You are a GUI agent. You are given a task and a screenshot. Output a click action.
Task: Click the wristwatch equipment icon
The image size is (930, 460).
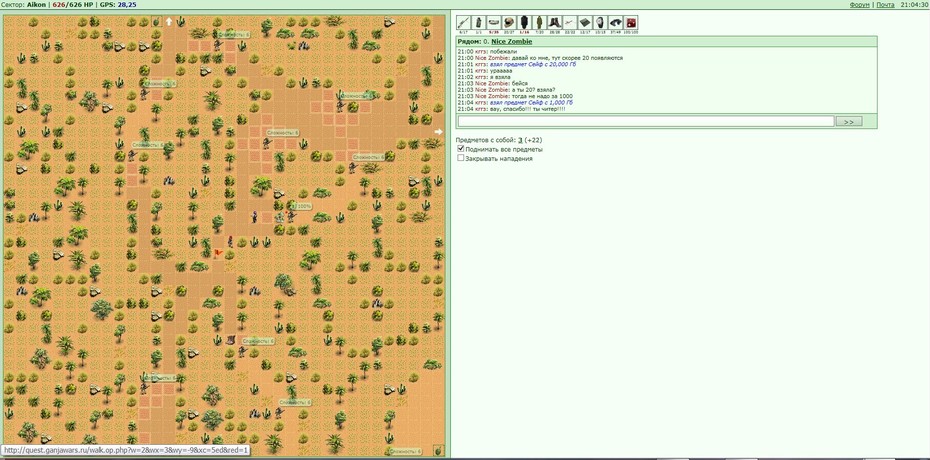point(601,23)
